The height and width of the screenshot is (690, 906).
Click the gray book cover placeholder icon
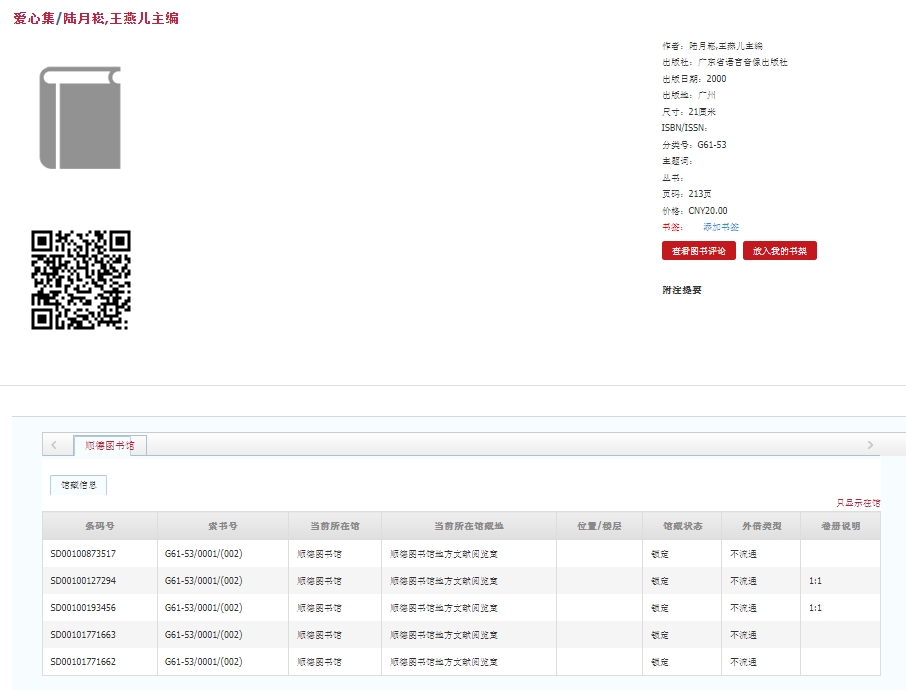click(80, 118)
